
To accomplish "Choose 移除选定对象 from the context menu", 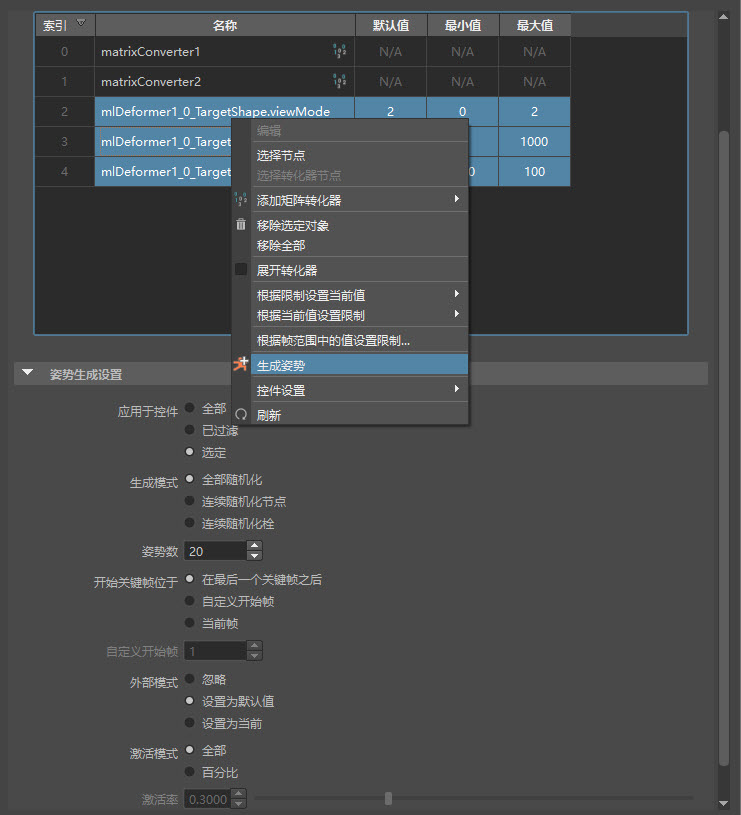I will 360,226.
